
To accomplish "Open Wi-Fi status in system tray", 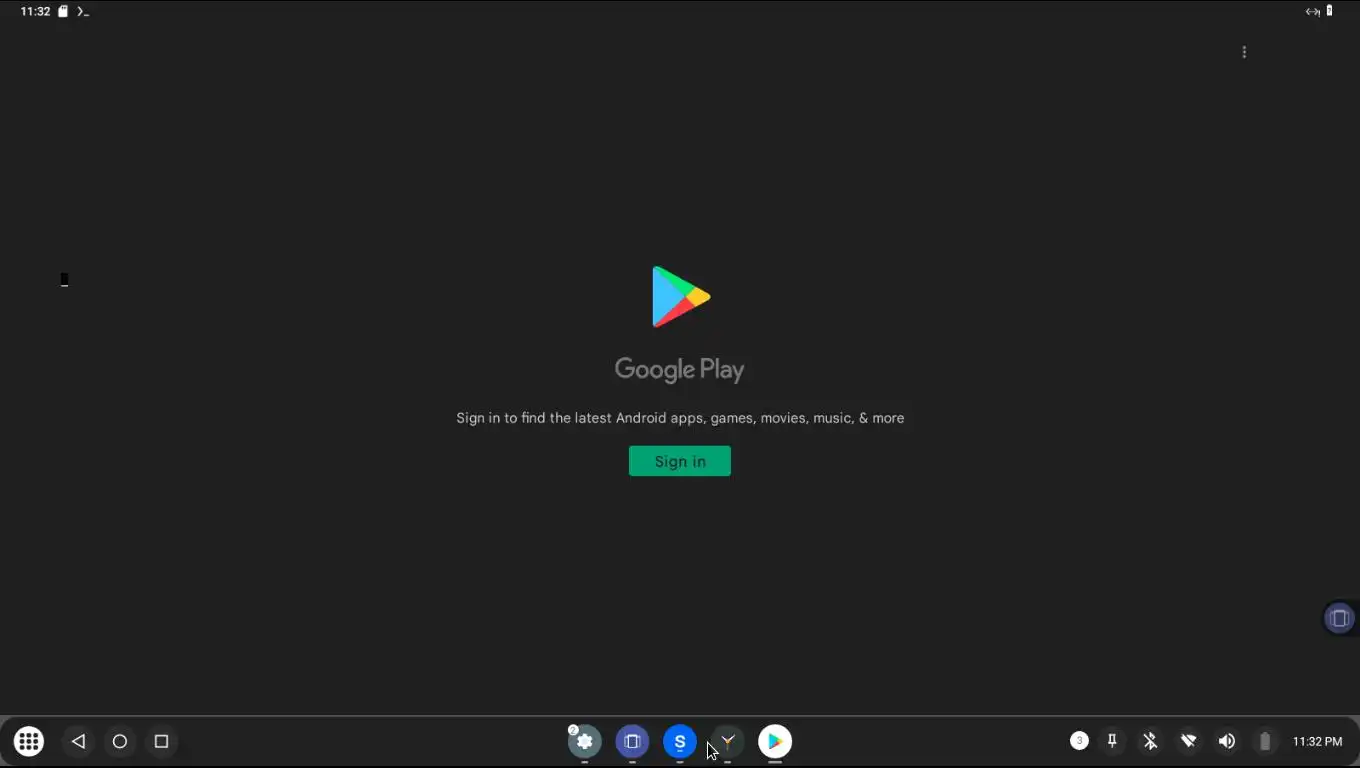I will [x=1188, y=741].
